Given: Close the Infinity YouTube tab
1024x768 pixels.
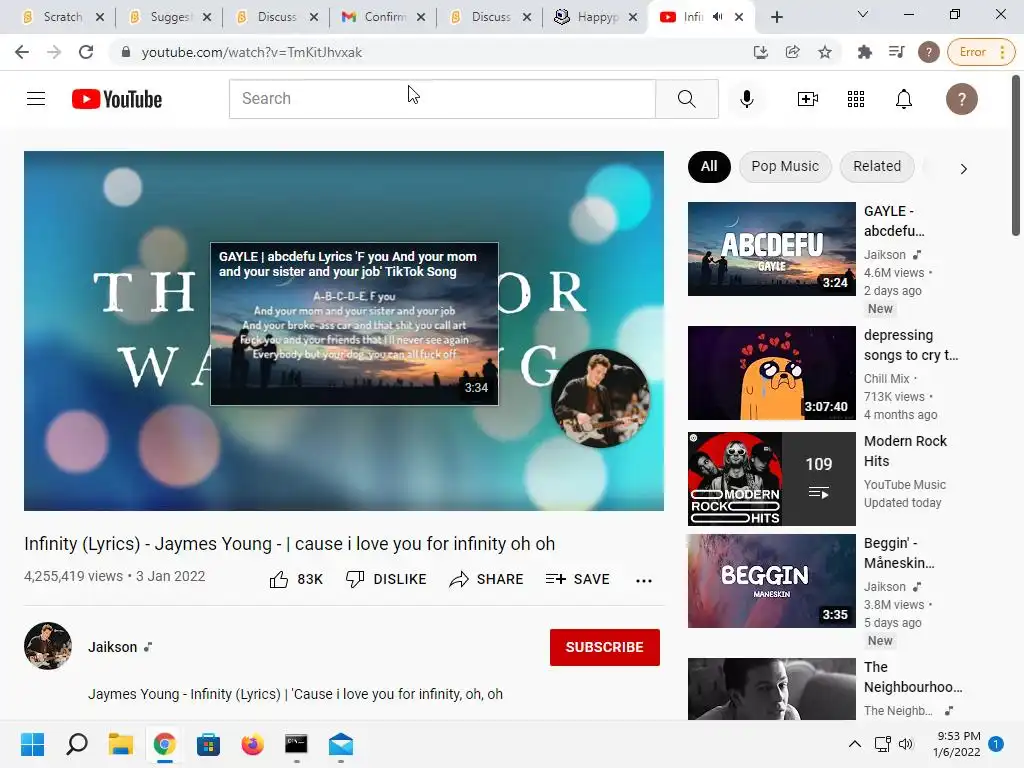Looking at the screenshot, I should click(x=739, y=17).
